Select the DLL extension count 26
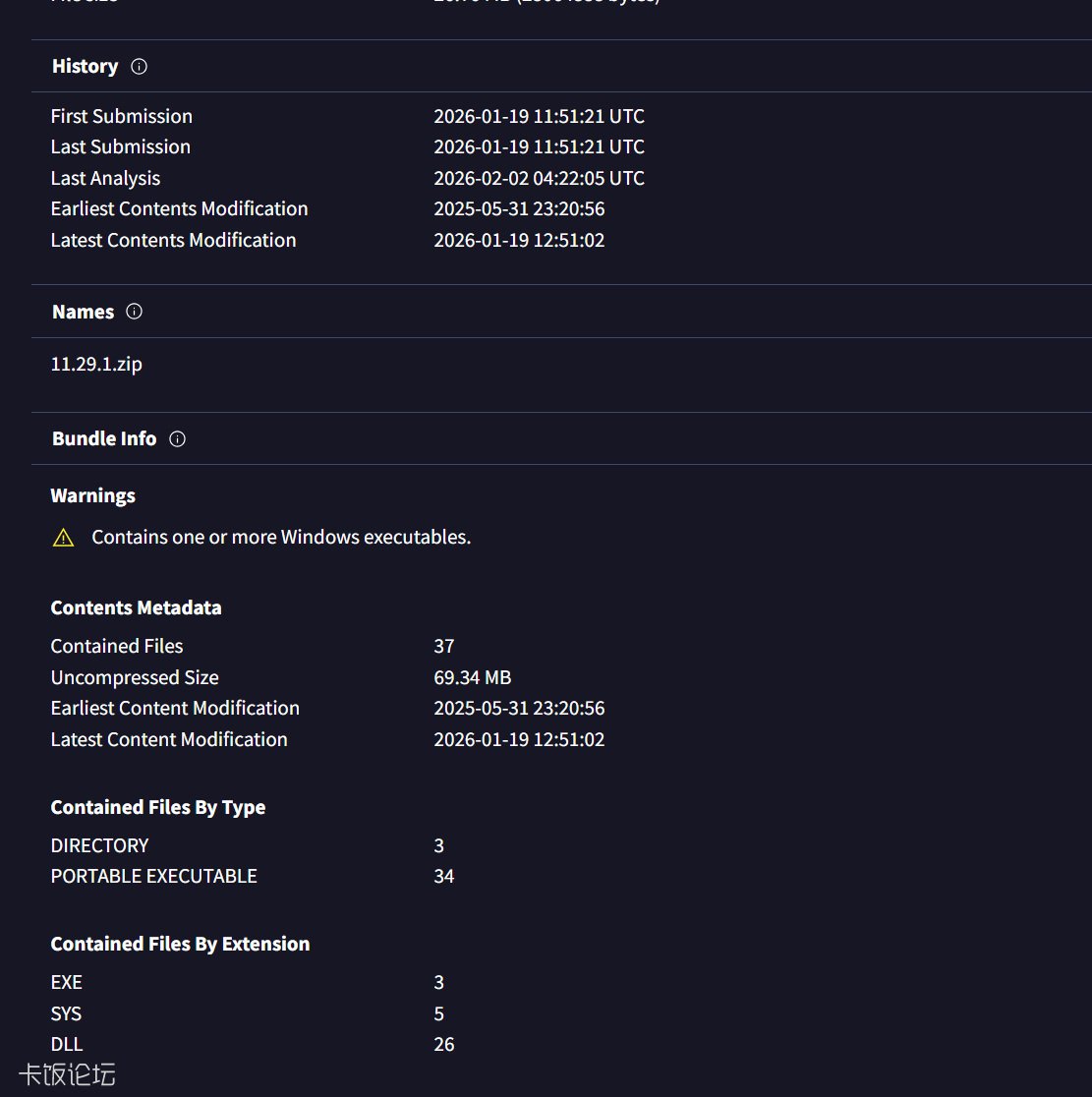 tap(443, 1044)
